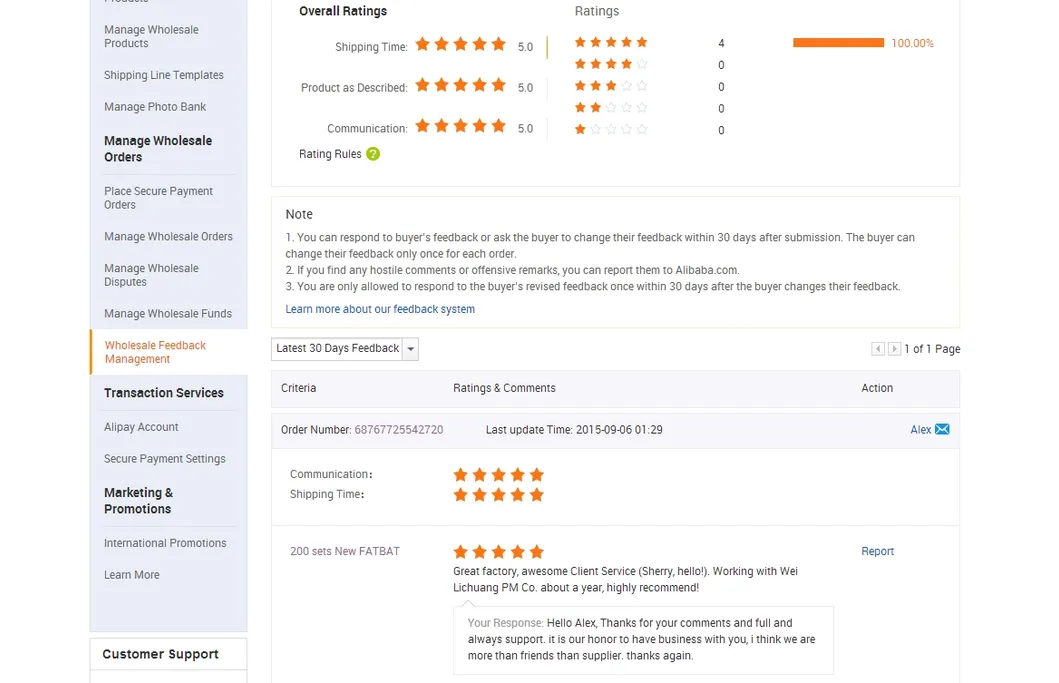This screenshot has width=1059, height=683.
Task: Click the five-star row in Ratings breakdown
Action: point(611,43)
